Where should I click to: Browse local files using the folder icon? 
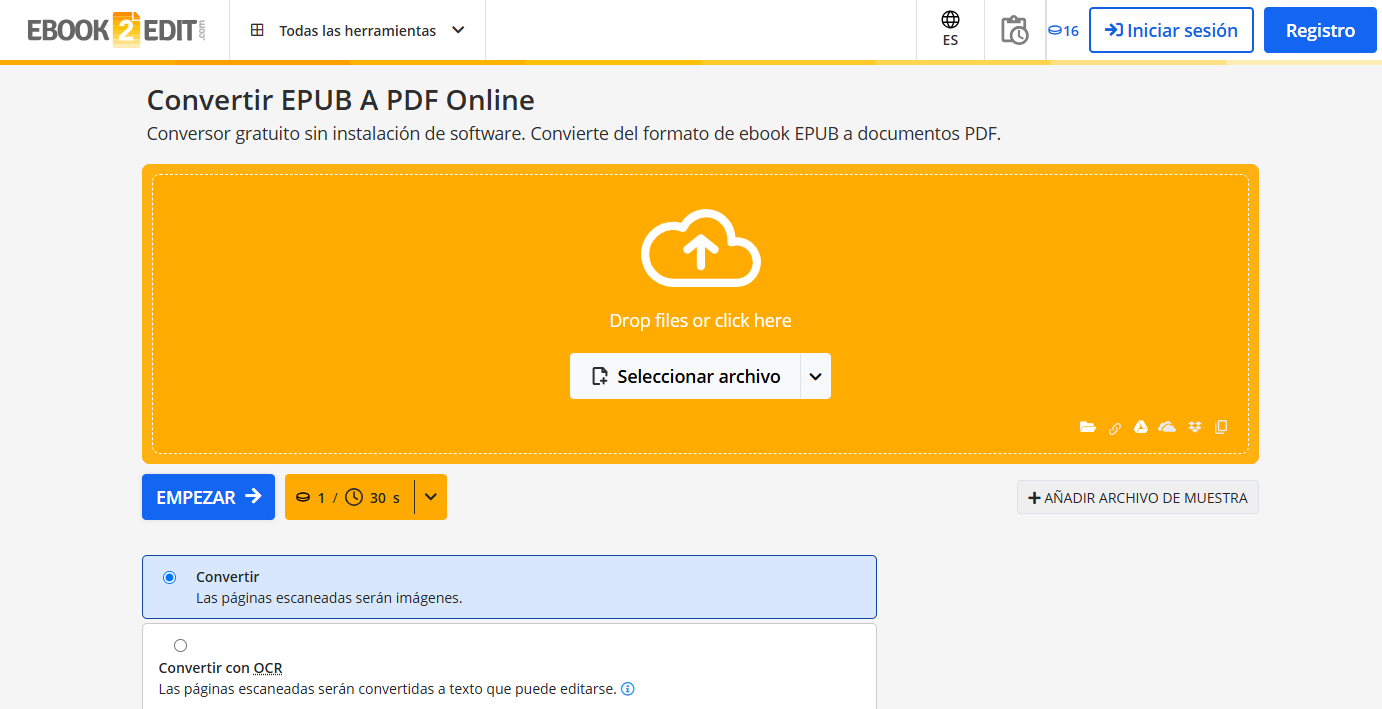1088,427
